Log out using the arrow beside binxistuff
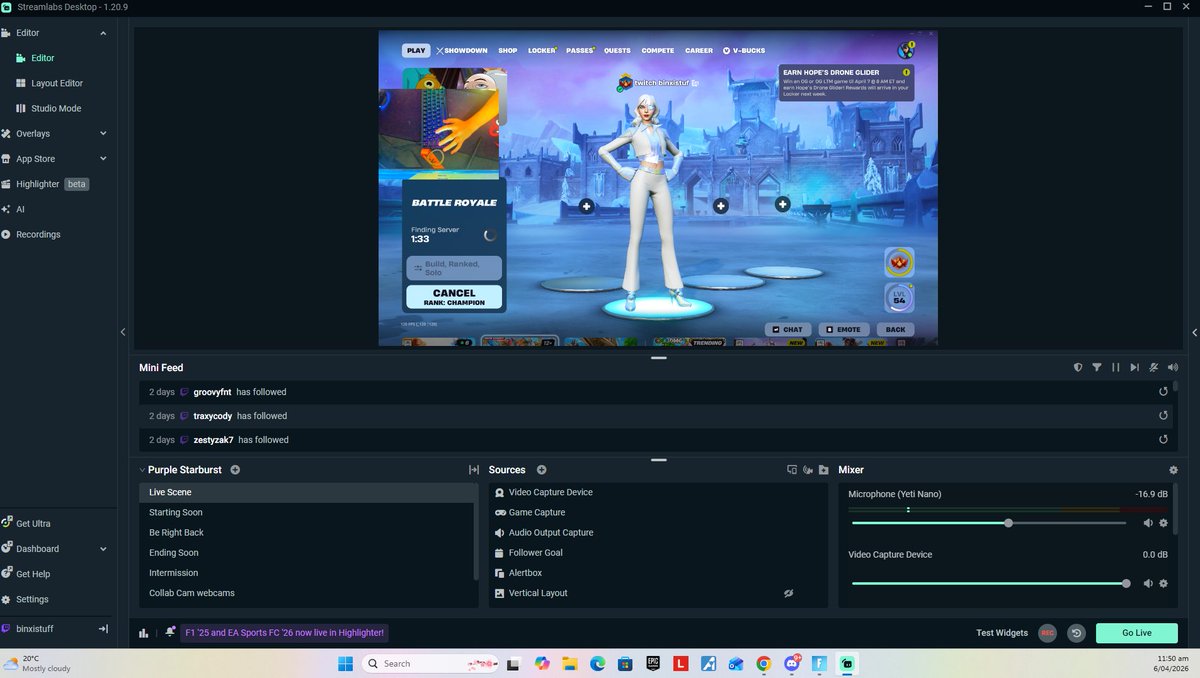This screenshot has width=1200, height=678. (102, 629)
